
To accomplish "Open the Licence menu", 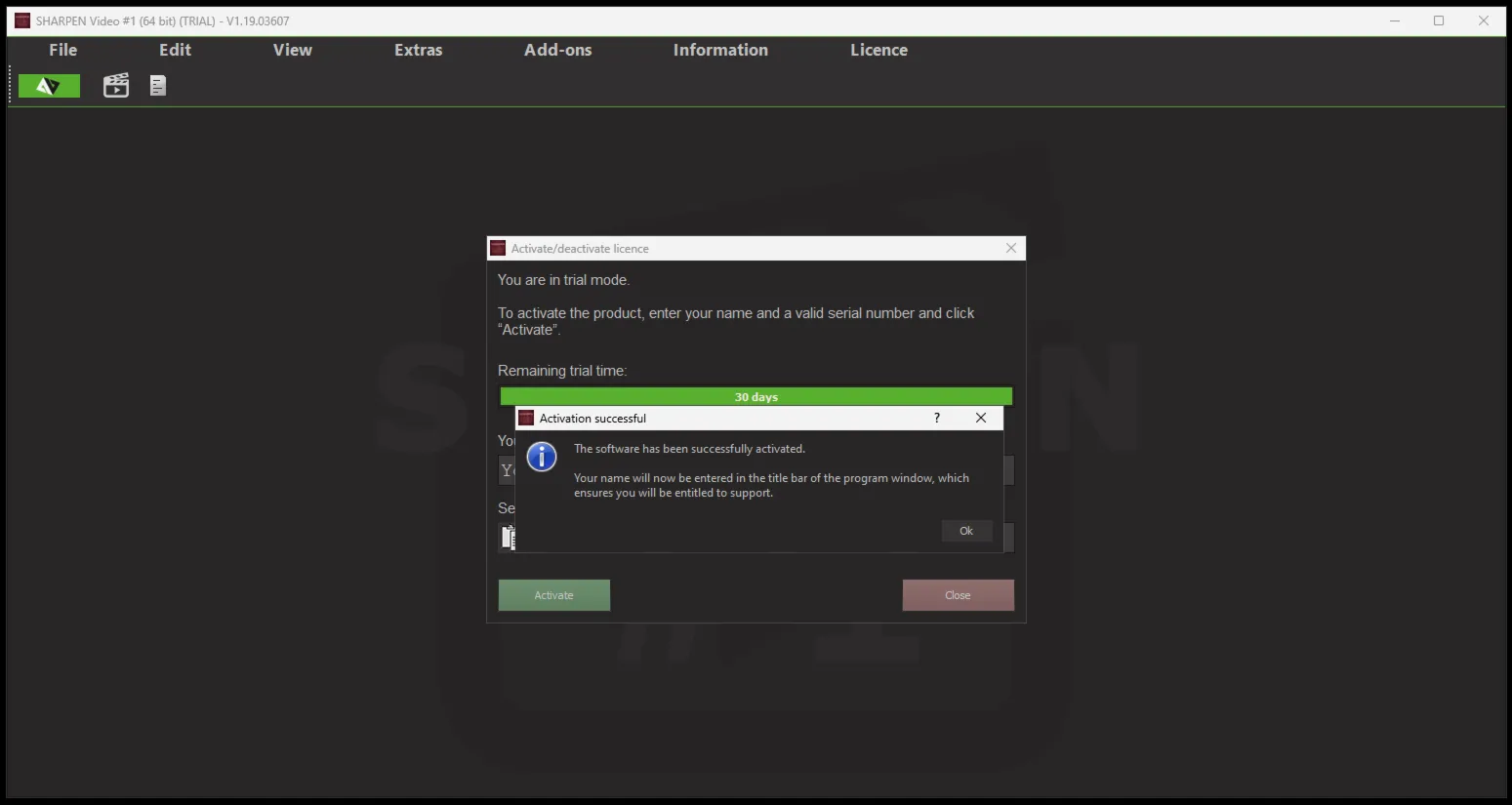I will pos(879,50).
